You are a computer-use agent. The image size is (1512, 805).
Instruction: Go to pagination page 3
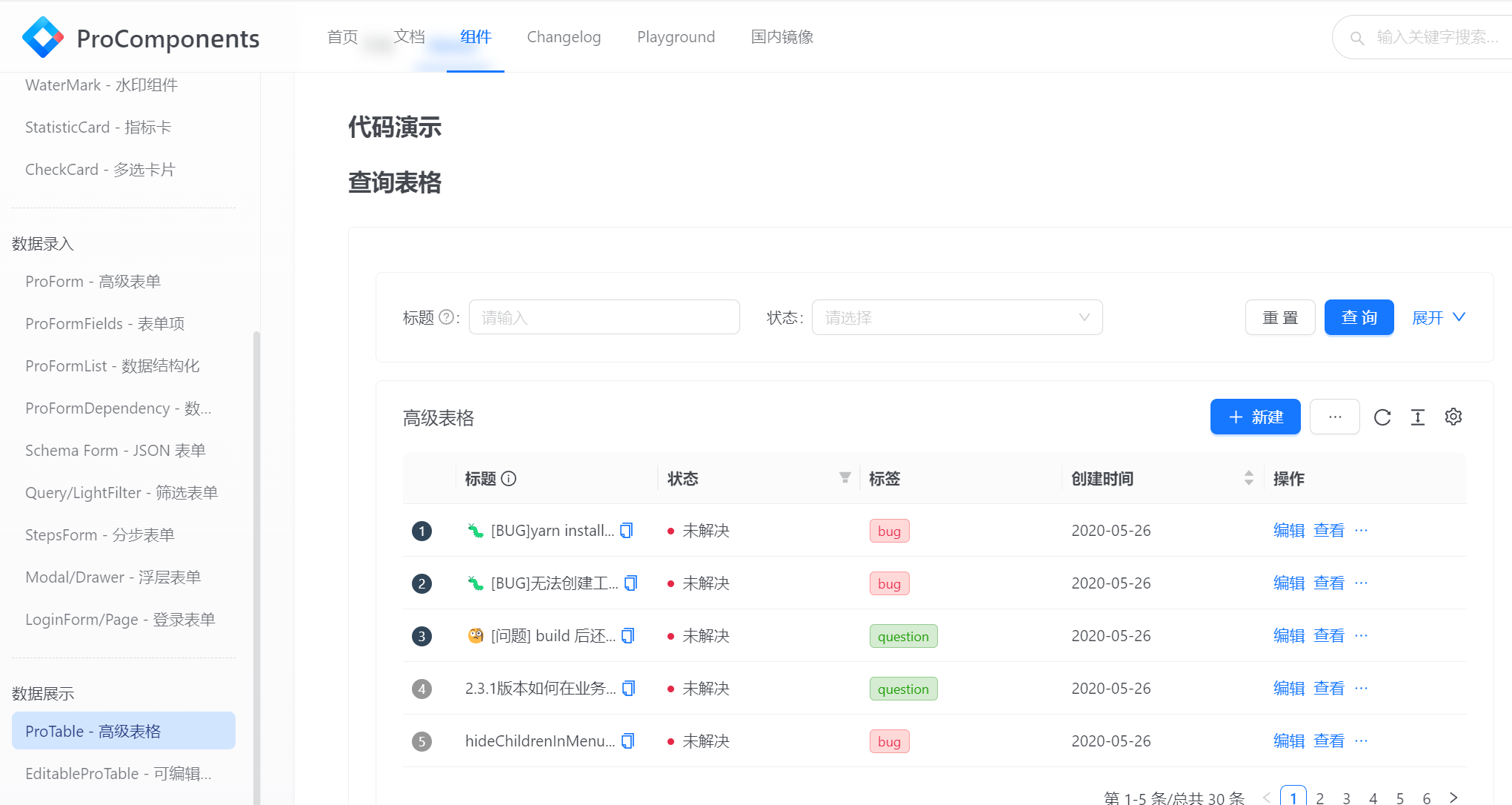click(1347, 798)
